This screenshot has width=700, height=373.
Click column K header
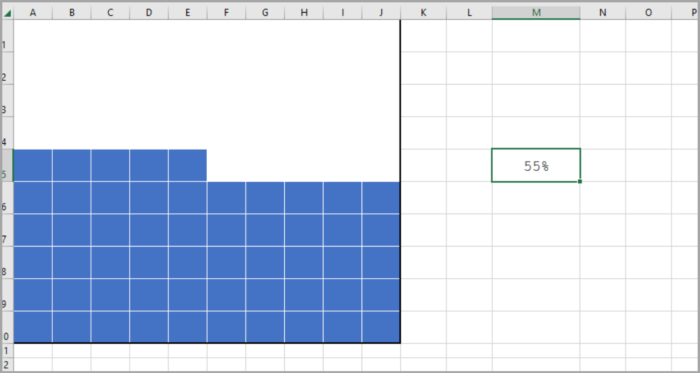click(x=423, y=13)
